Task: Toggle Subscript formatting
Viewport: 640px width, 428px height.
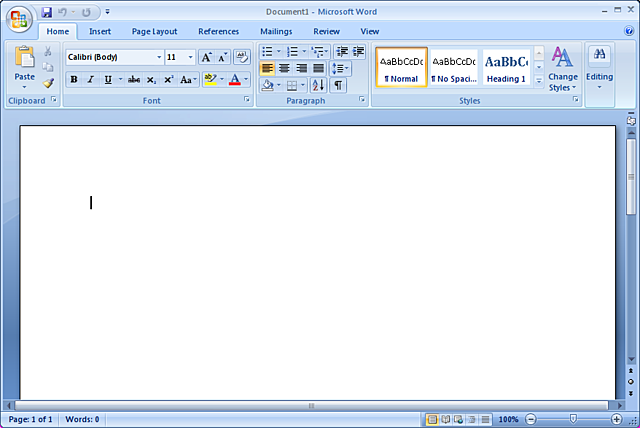Action: coord(151,79)
